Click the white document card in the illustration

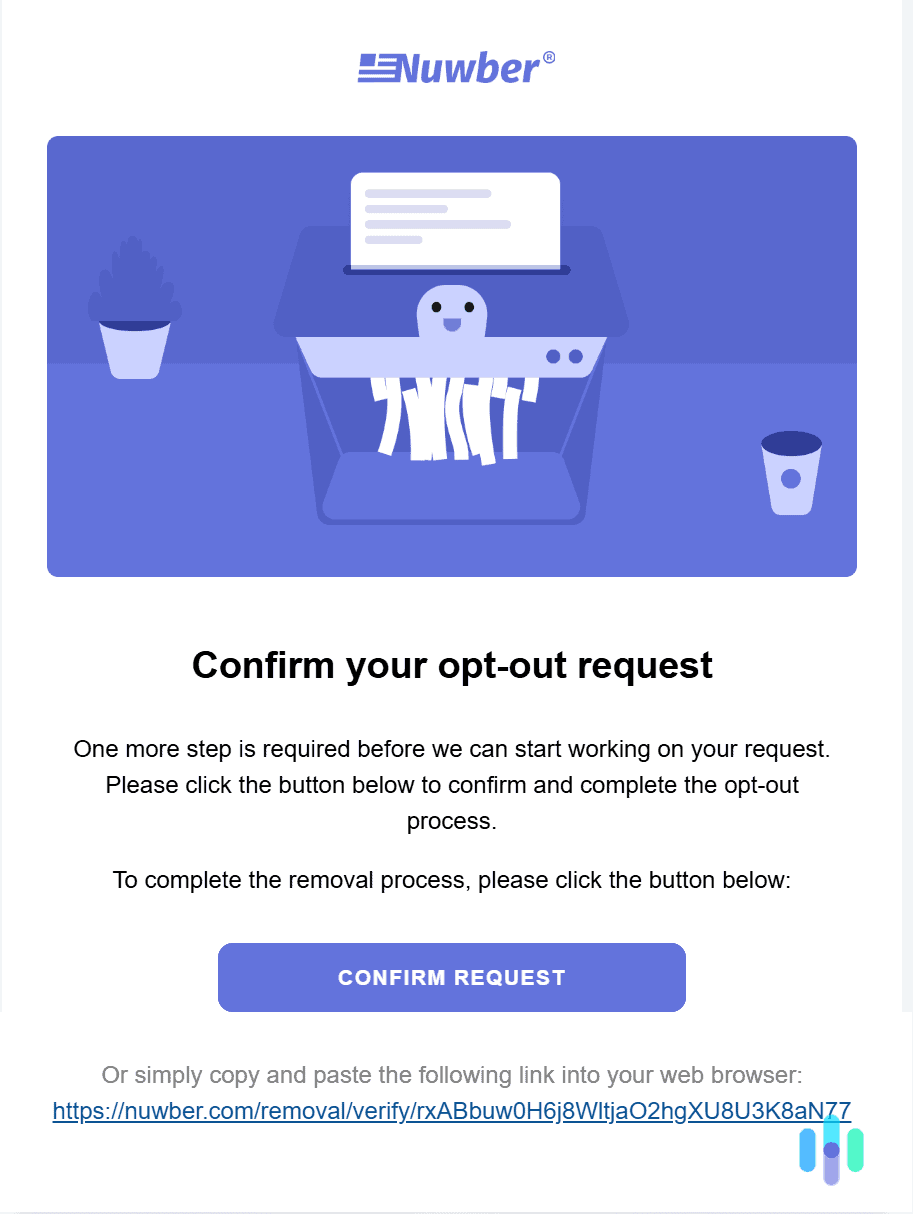coord(455,220)
